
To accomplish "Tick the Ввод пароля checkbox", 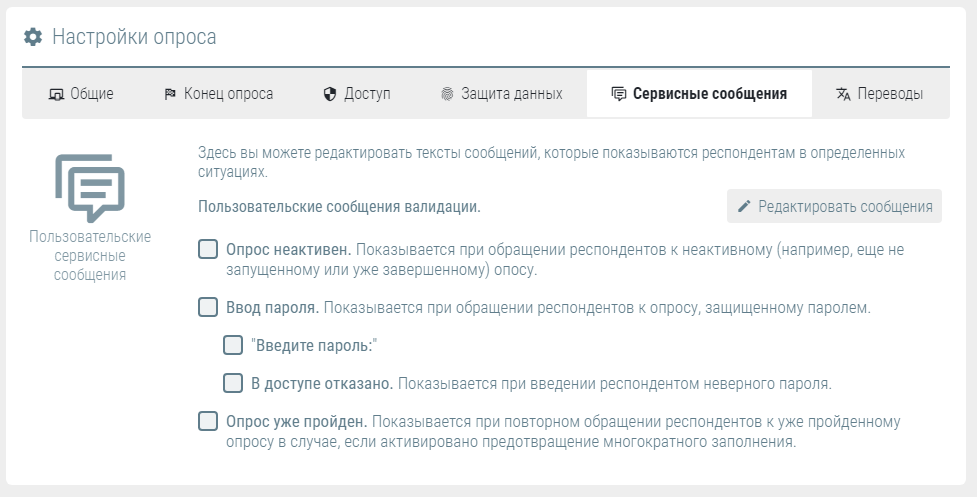I will 208,307.
